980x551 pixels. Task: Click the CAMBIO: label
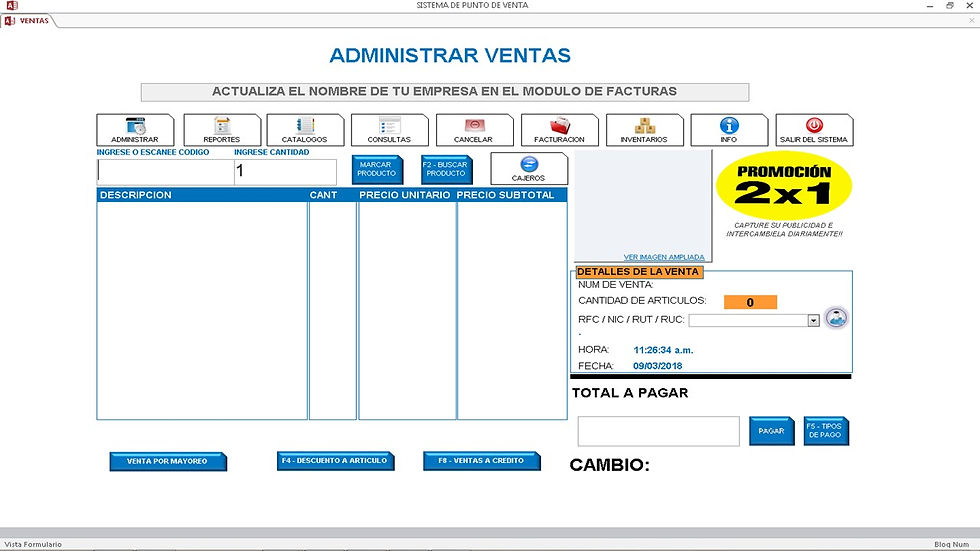(609, 465)
